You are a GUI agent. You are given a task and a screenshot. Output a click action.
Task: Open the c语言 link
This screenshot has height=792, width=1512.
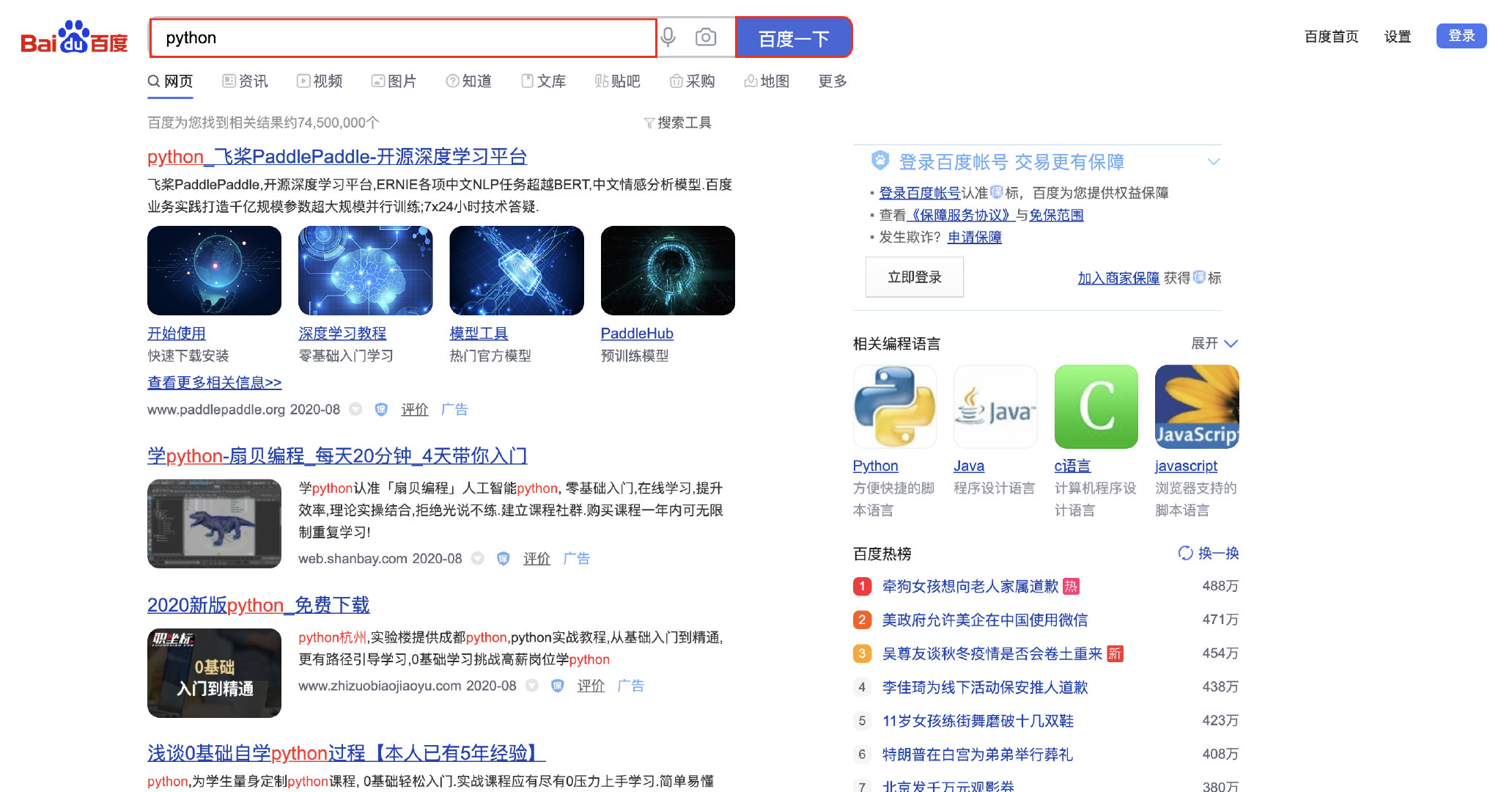pyautogui.click(x=1072, y=466)
